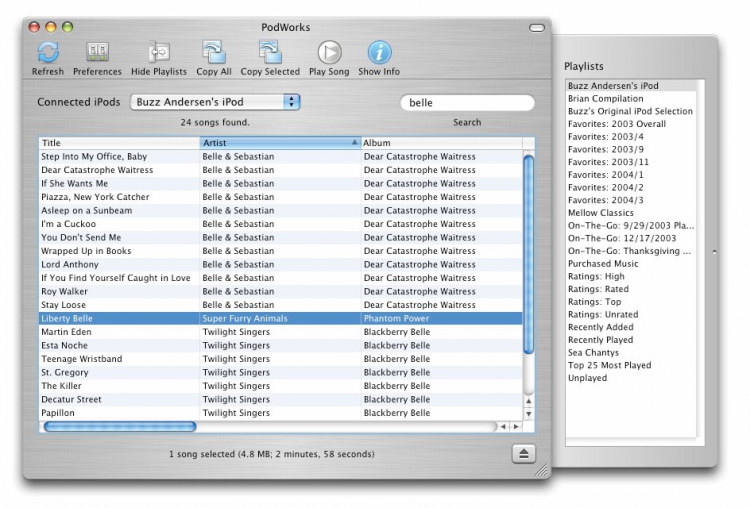Click the Copy Selected icon
This screenshot has height=508, width=750.
click(x=269, y=53)
